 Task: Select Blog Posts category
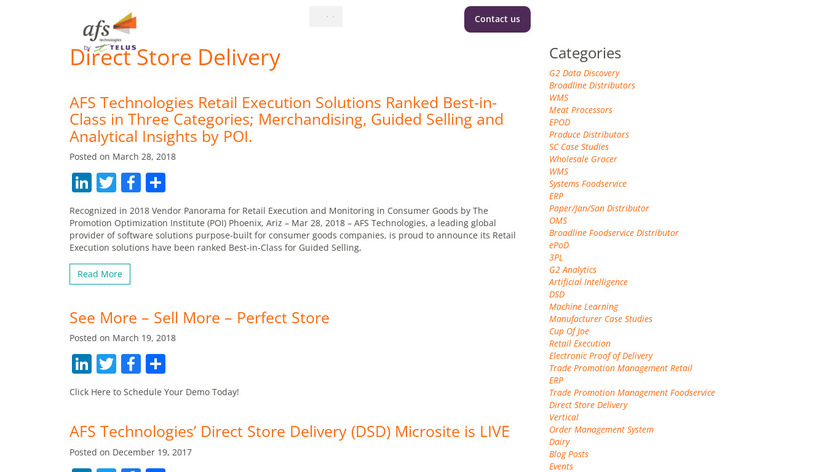click(x=568, y=454)
